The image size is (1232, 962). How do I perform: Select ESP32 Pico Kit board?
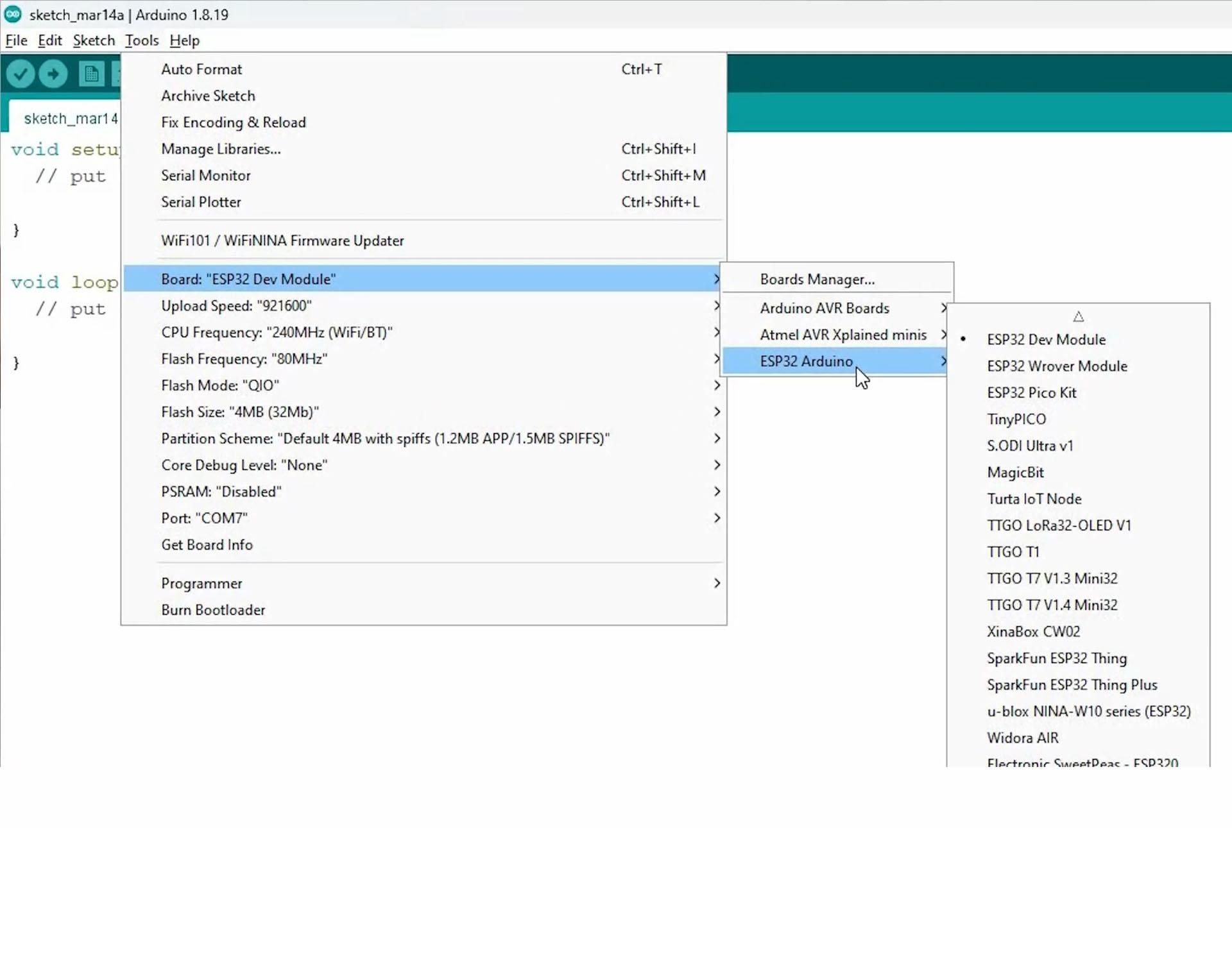(1079, 392)
